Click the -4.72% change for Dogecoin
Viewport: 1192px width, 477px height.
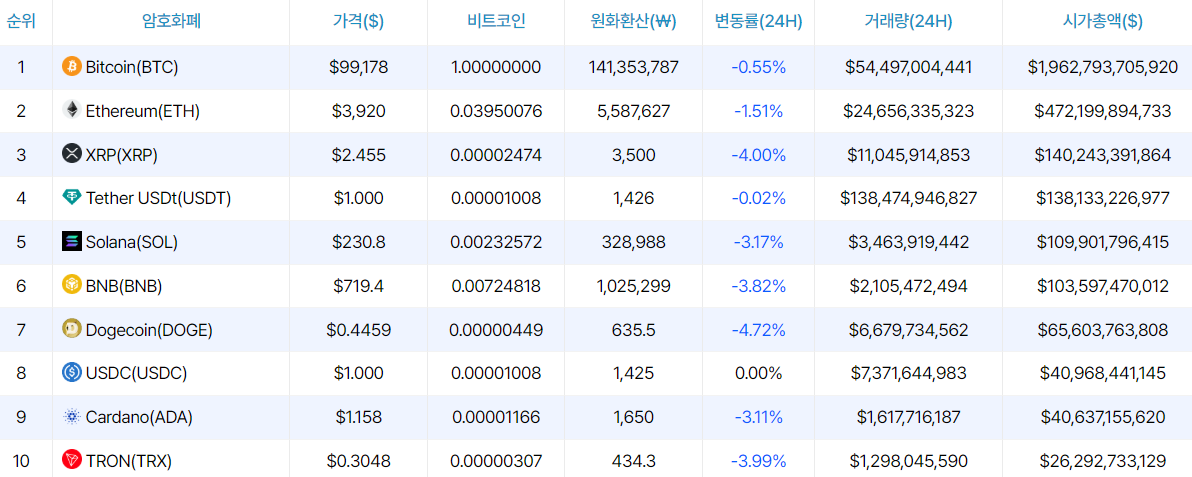(759, 330)
